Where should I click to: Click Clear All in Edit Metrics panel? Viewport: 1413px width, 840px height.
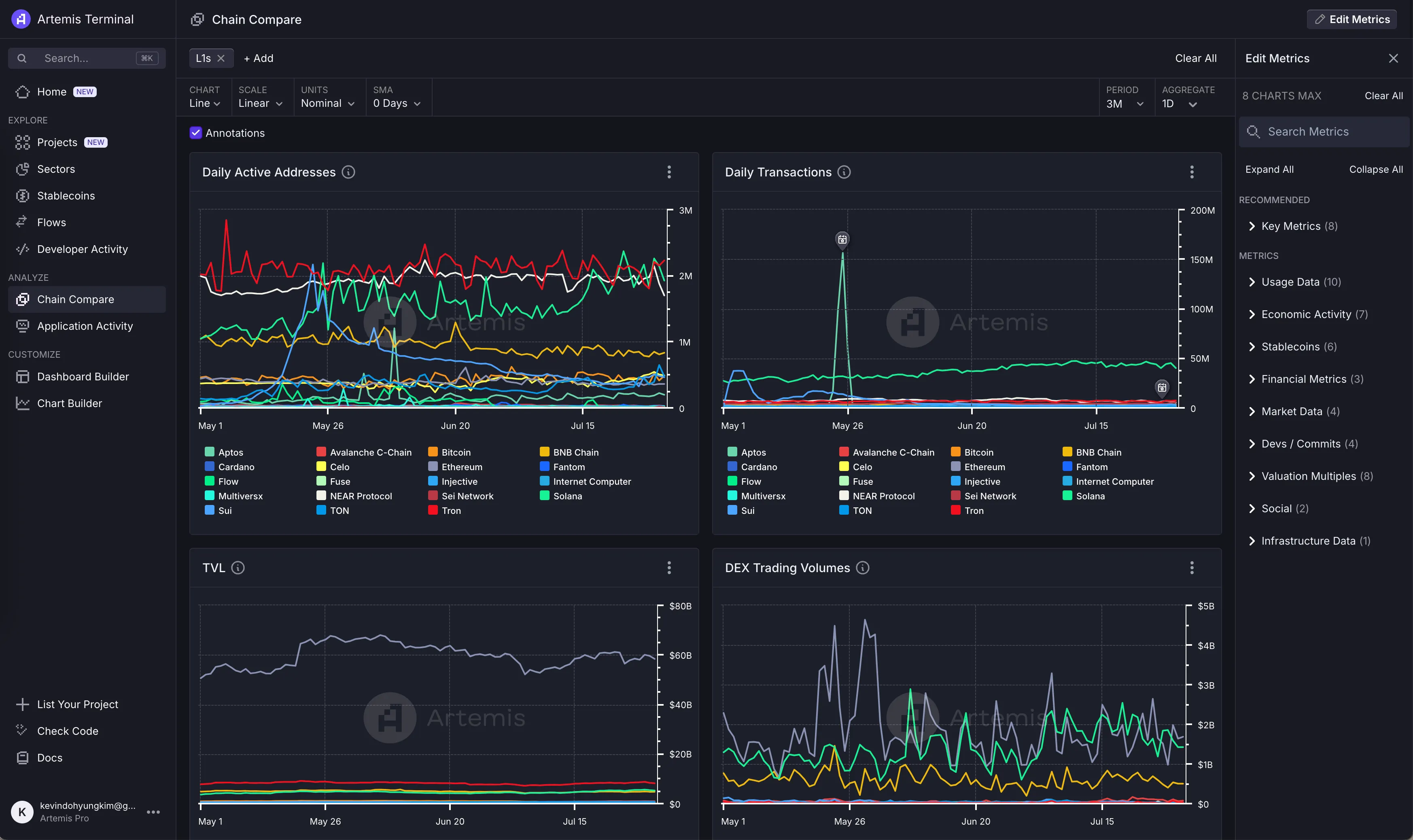tap(1383, 95)
